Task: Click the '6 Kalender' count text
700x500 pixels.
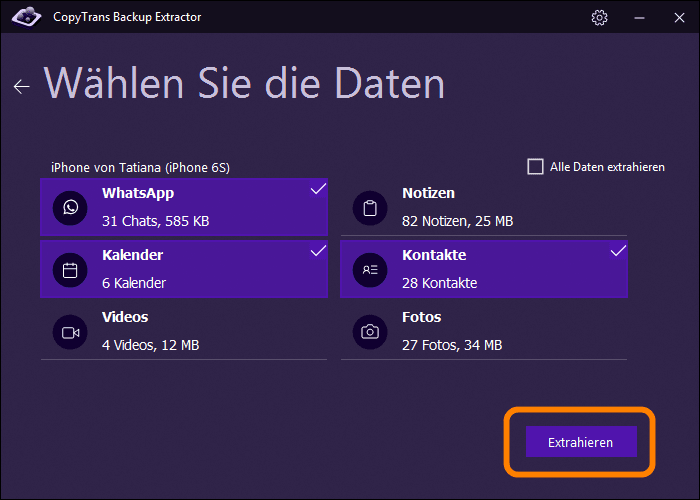Action: pos(134,283)
